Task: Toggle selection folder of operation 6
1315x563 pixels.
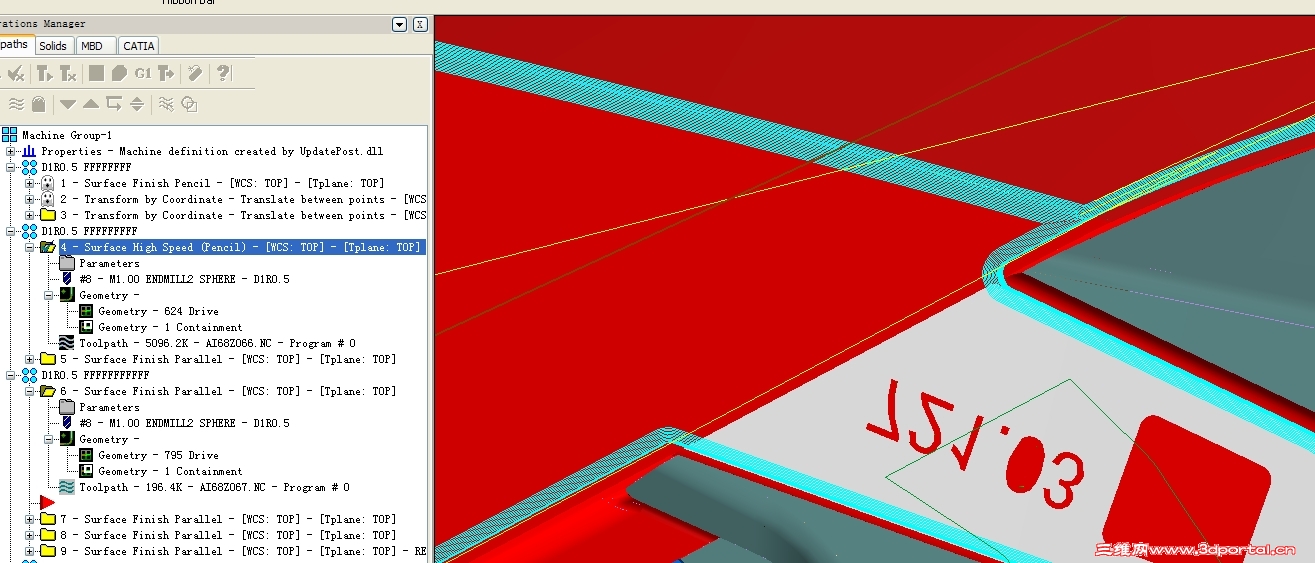Action: click(48, 391)
